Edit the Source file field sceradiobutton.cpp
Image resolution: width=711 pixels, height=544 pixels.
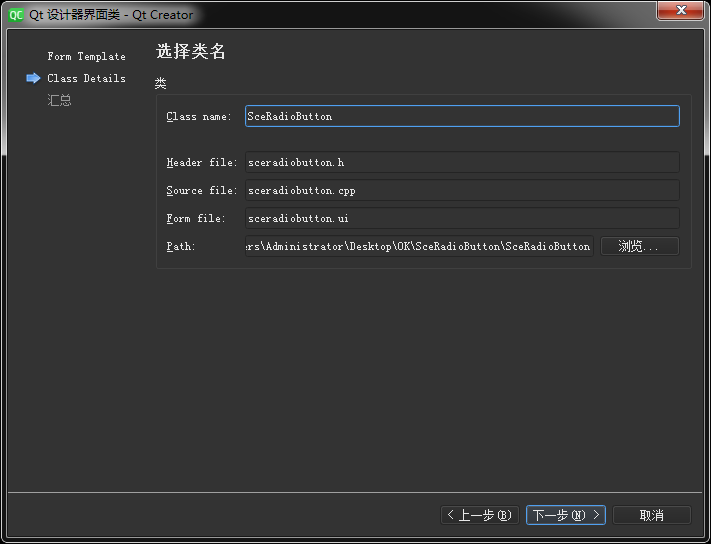(x=462, y=190)
